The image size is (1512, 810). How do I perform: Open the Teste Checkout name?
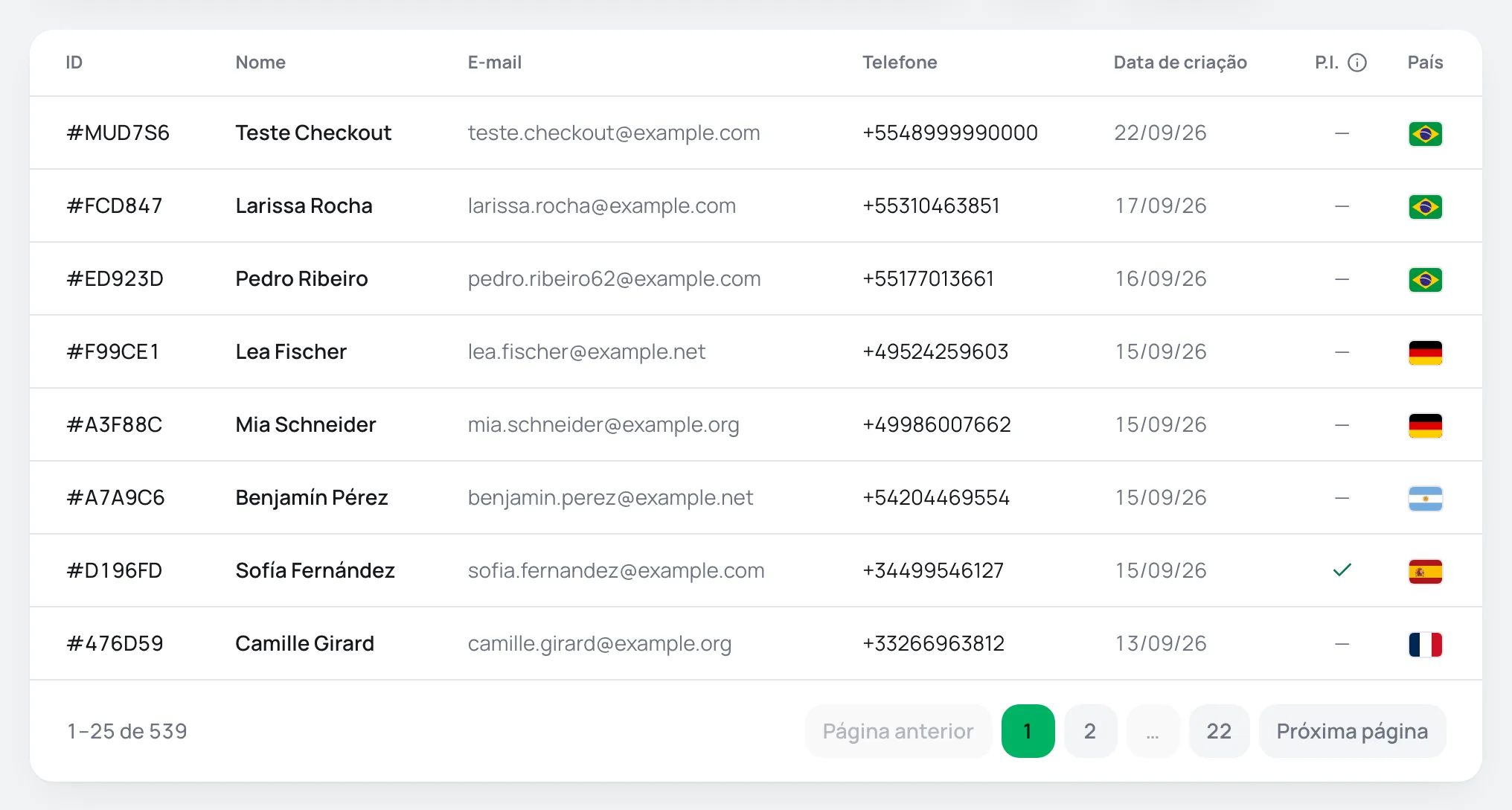pos(313,133)
